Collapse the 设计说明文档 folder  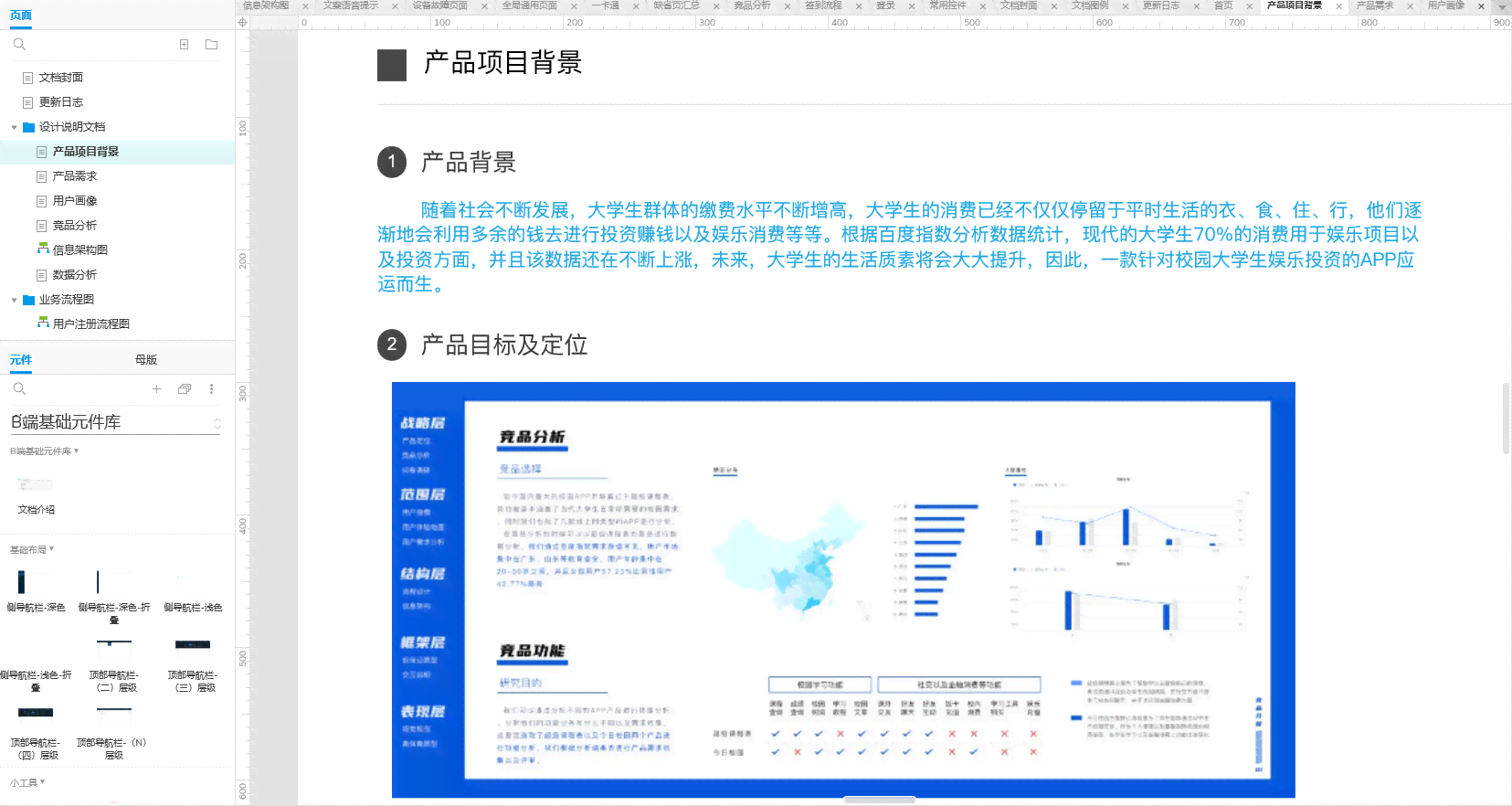(14, 127)
